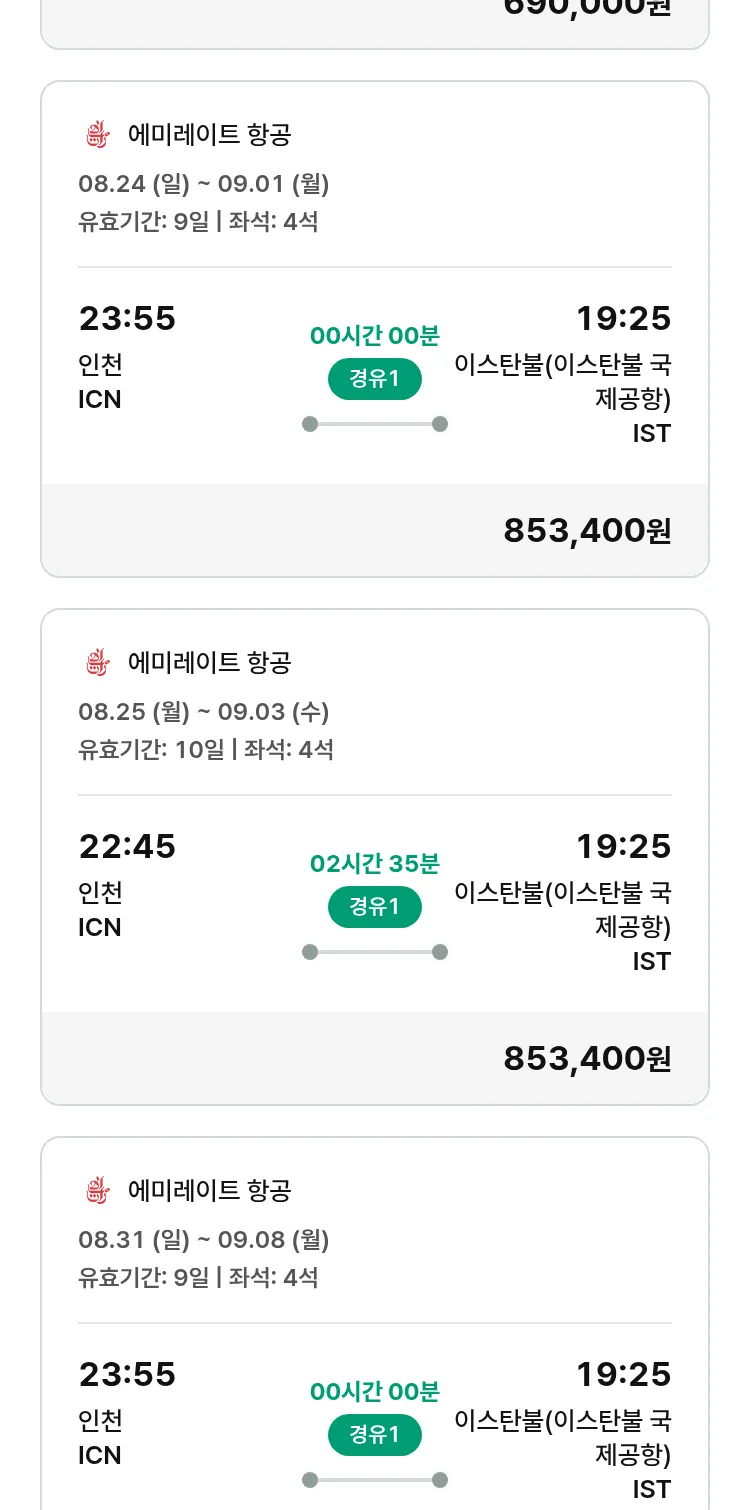Select the 853,400원 price for 08.25 flight
Viewport: 750px width, 1510px height.
(x=587, y=1059)
